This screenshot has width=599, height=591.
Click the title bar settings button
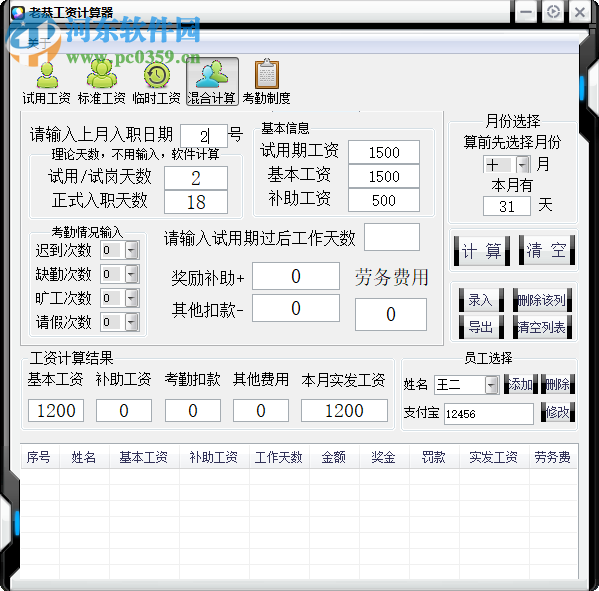553,12
